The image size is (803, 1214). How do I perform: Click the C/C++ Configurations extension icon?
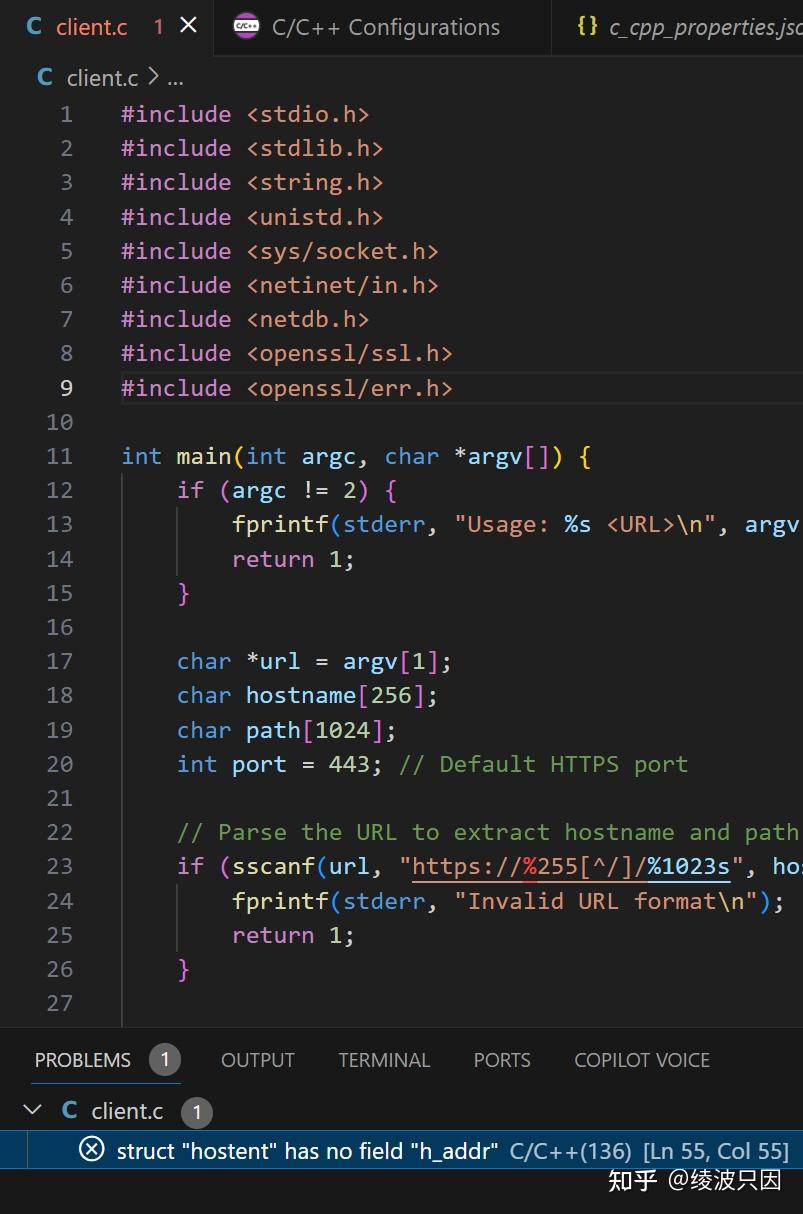[x=247, y=26]
